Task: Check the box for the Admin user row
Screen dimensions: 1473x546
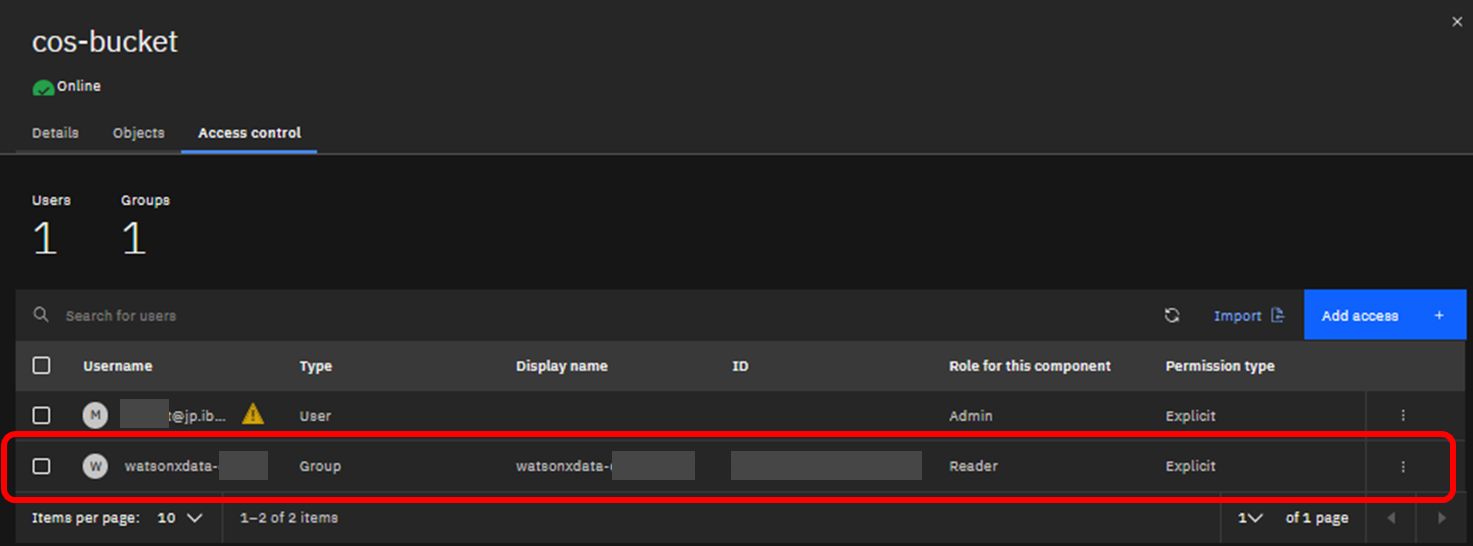Action: click(x=41, y=415)
